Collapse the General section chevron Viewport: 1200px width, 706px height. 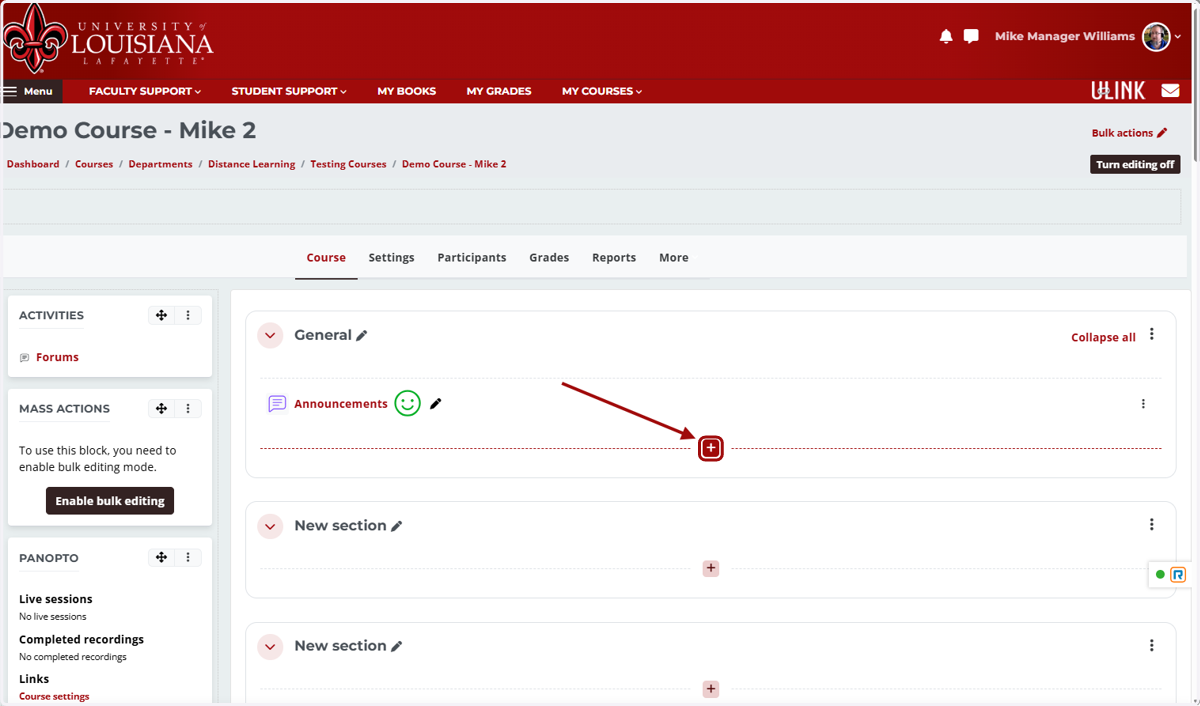click(270, 335)
